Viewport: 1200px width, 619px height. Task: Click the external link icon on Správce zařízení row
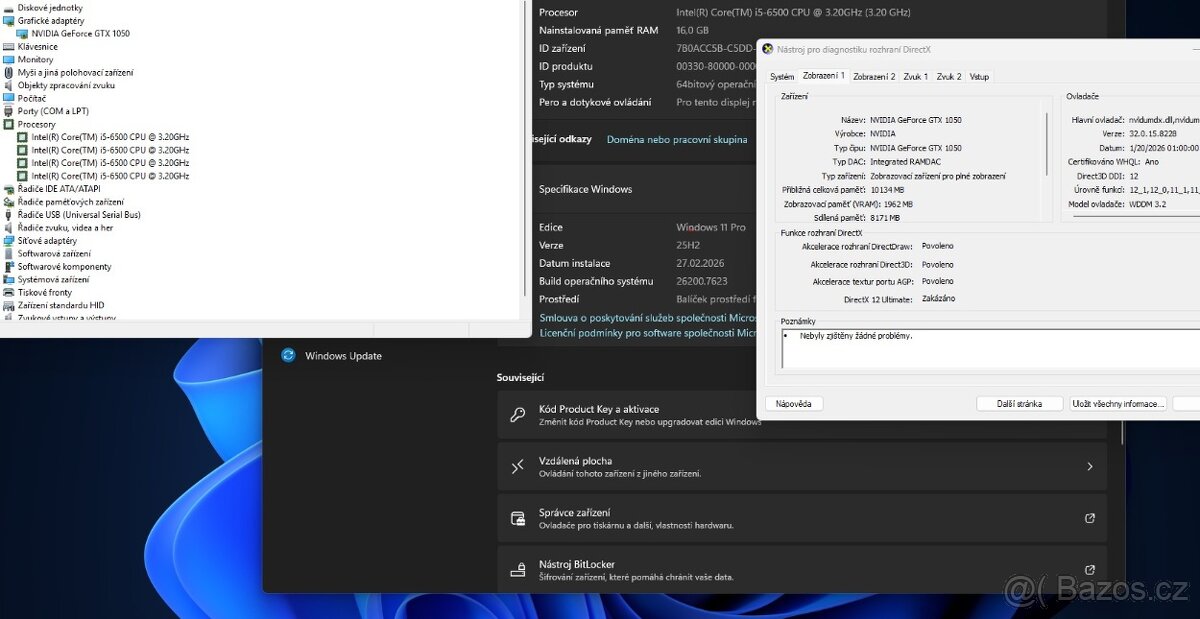[x=1090, y=518]
